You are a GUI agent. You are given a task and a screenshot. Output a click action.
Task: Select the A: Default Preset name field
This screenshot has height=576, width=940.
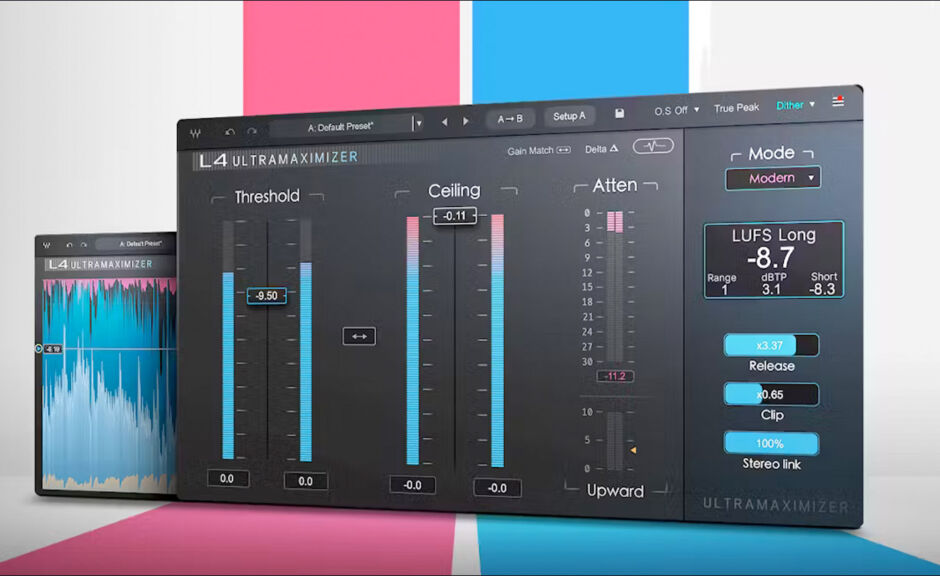[340, 125]
